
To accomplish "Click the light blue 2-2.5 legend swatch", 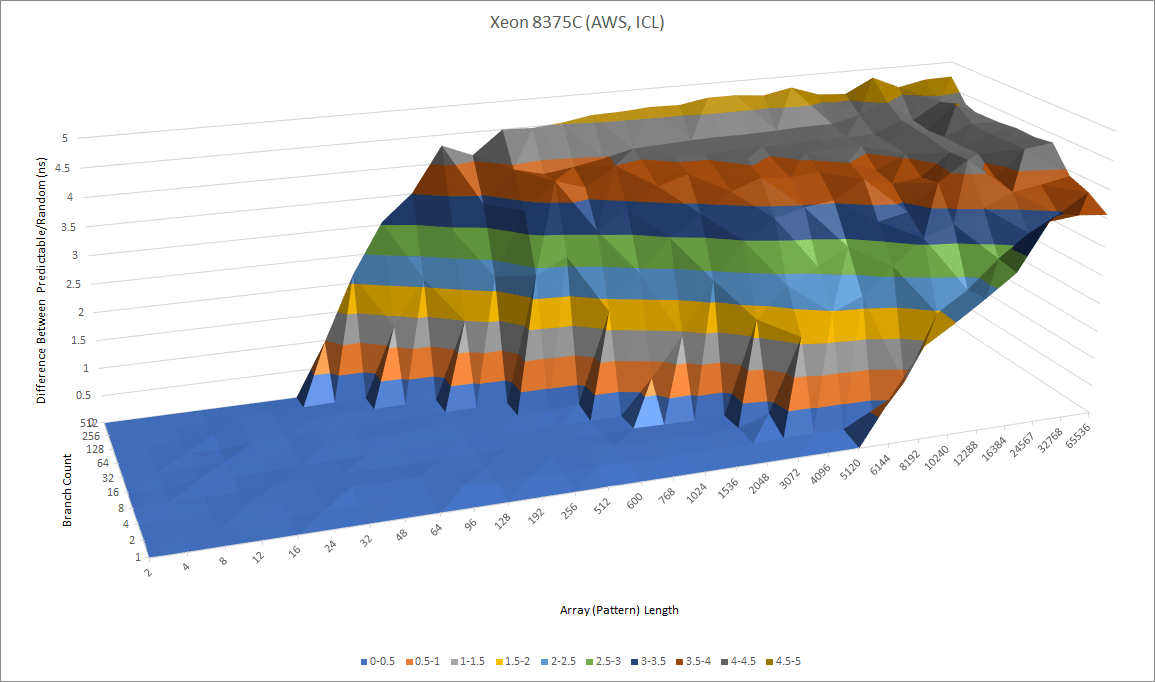I will 544,661.
